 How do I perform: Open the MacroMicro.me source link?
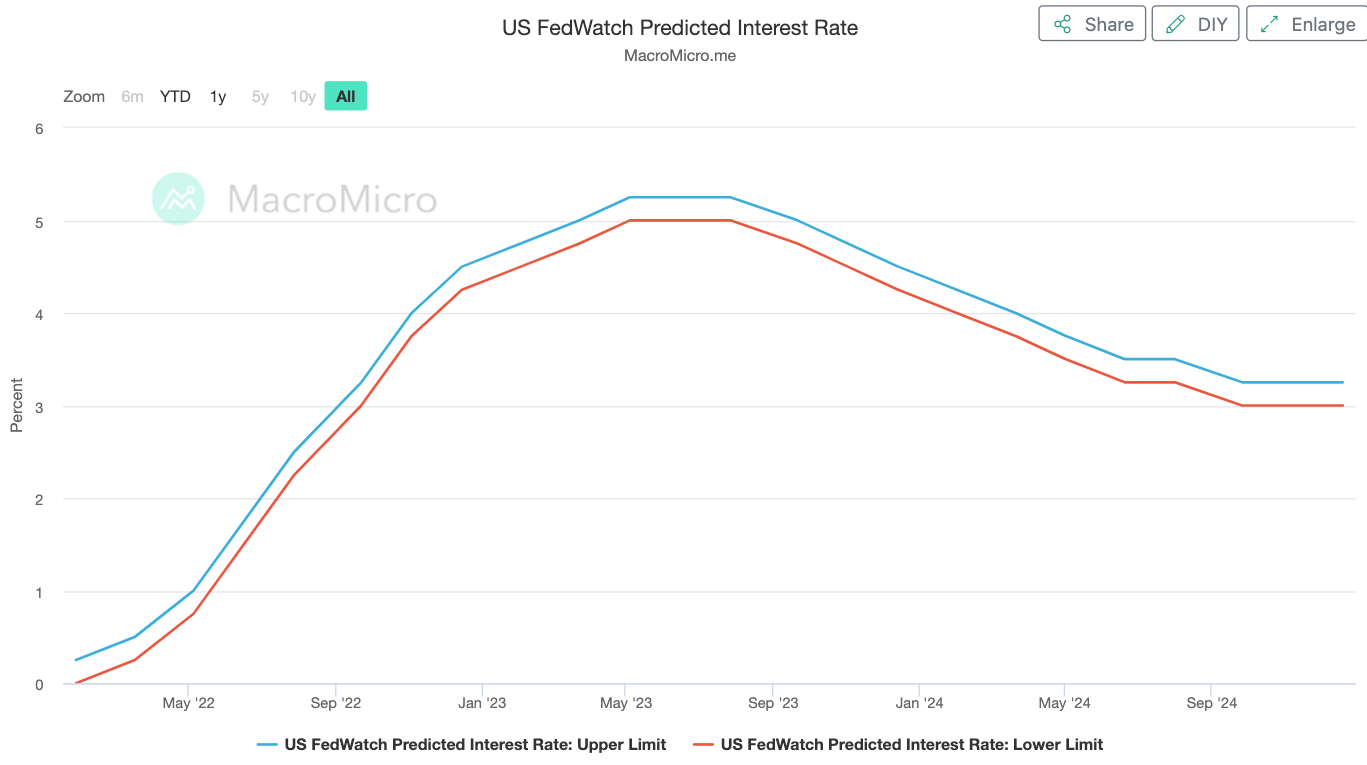[680, 56]
